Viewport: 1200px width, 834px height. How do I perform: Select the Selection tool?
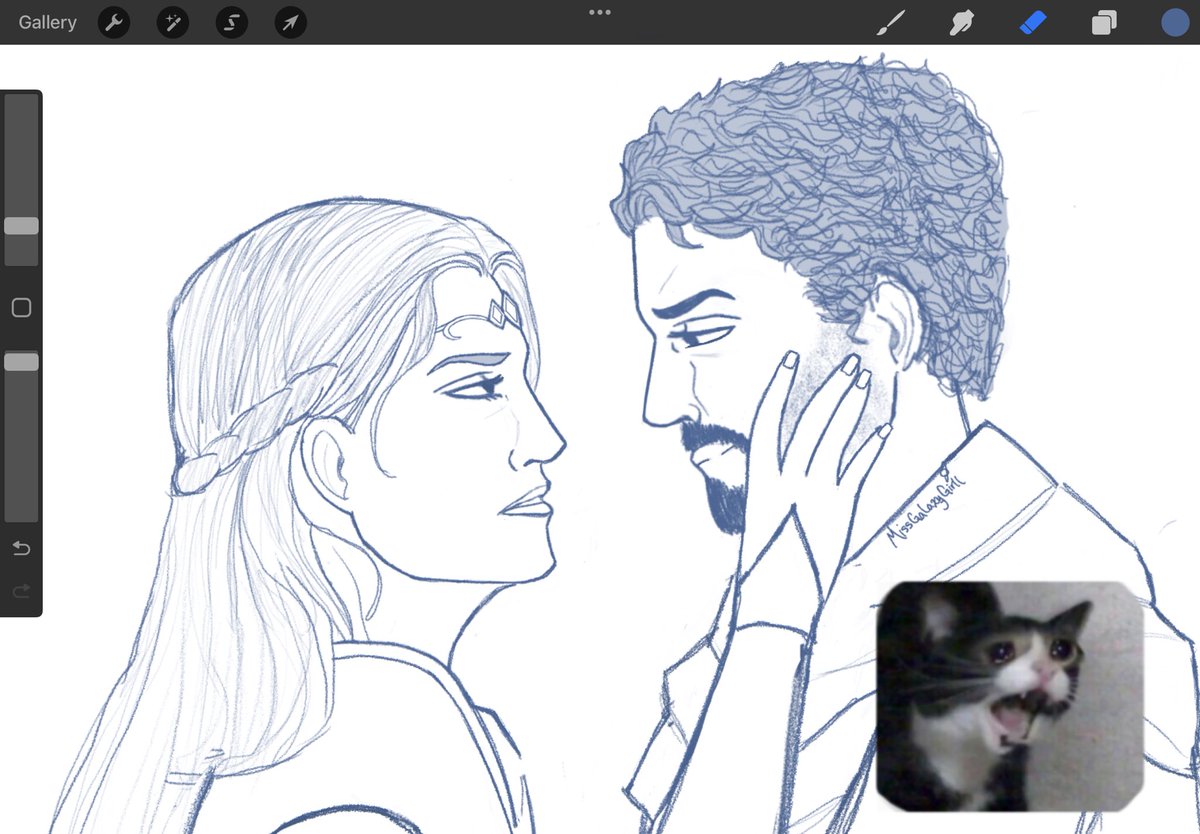231,22
